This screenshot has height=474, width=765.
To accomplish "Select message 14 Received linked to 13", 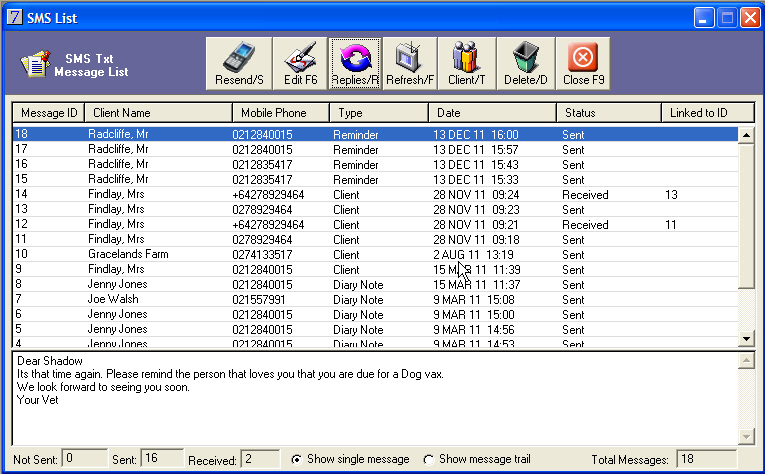I will (x=375, y=195).
